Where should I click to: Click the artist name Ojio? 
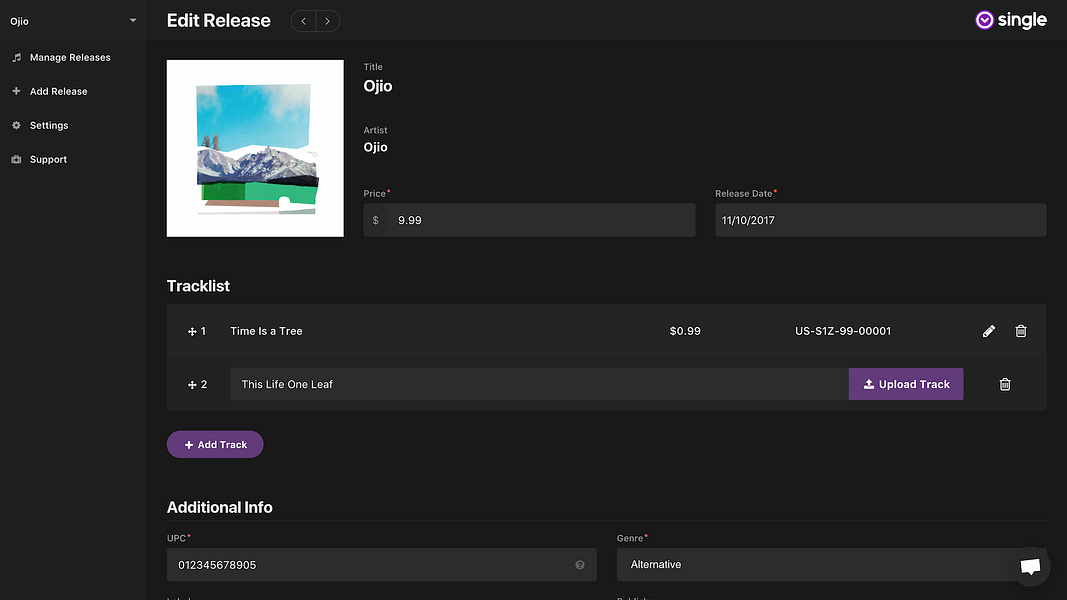[x=376, y=147]
